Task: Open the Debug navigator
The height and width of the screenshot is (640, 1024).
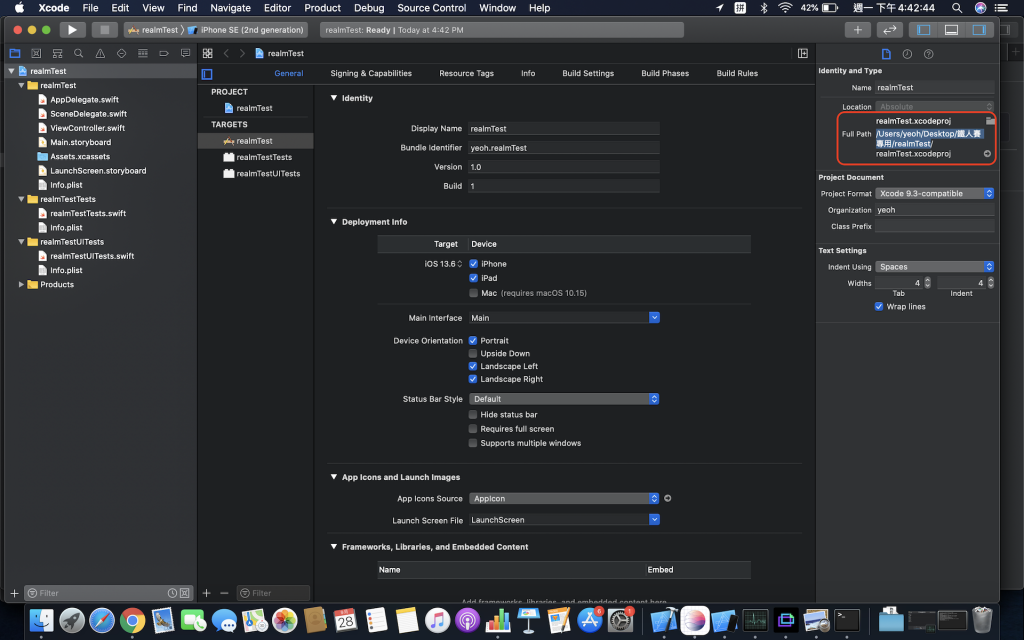Action: click(142, 54)
